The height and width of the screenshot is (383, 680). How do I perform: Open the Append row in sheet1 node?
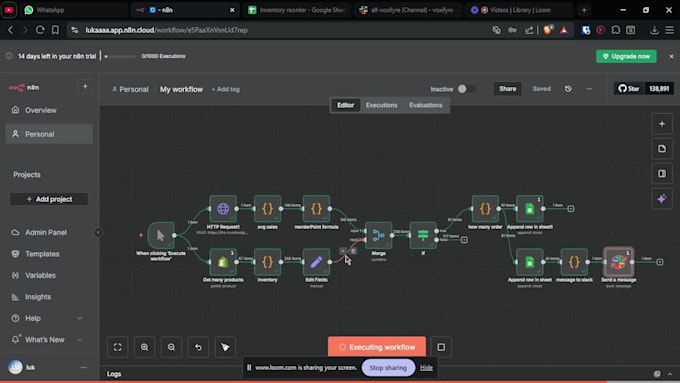530,209
